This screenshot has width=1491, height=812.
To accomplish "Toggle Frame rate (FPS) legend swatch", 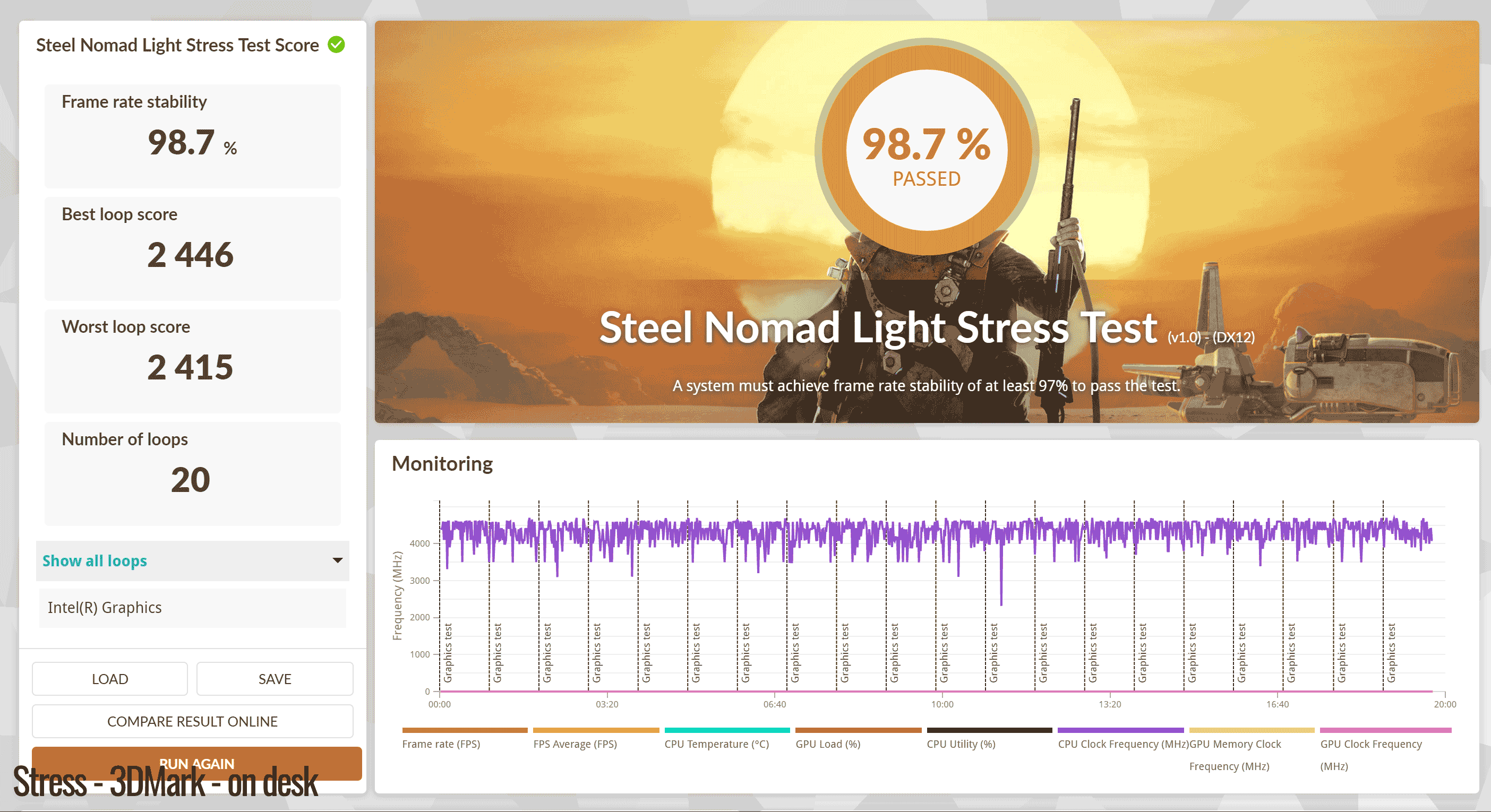I will [465, 730].
